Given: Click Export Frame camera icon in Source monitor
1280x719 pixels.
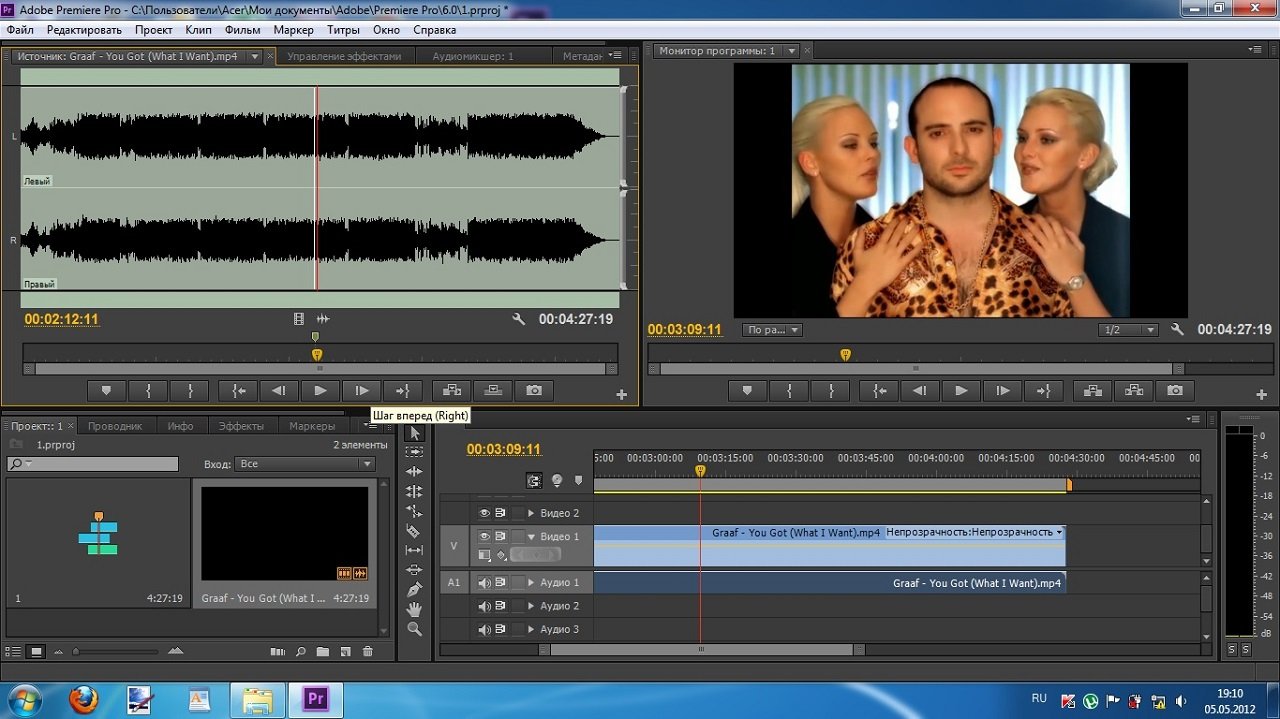Looking at the screenshot, I should [534, 391].
